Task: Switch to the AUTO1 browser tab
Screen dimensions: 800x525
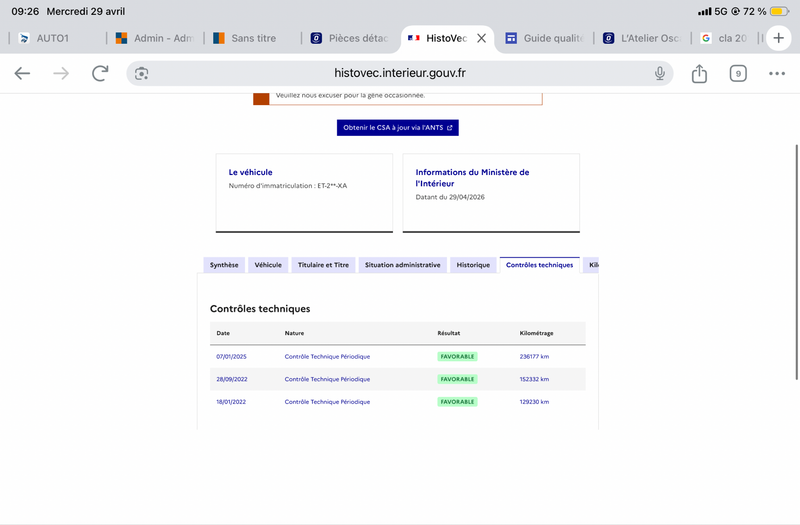Action: (53, 38)
